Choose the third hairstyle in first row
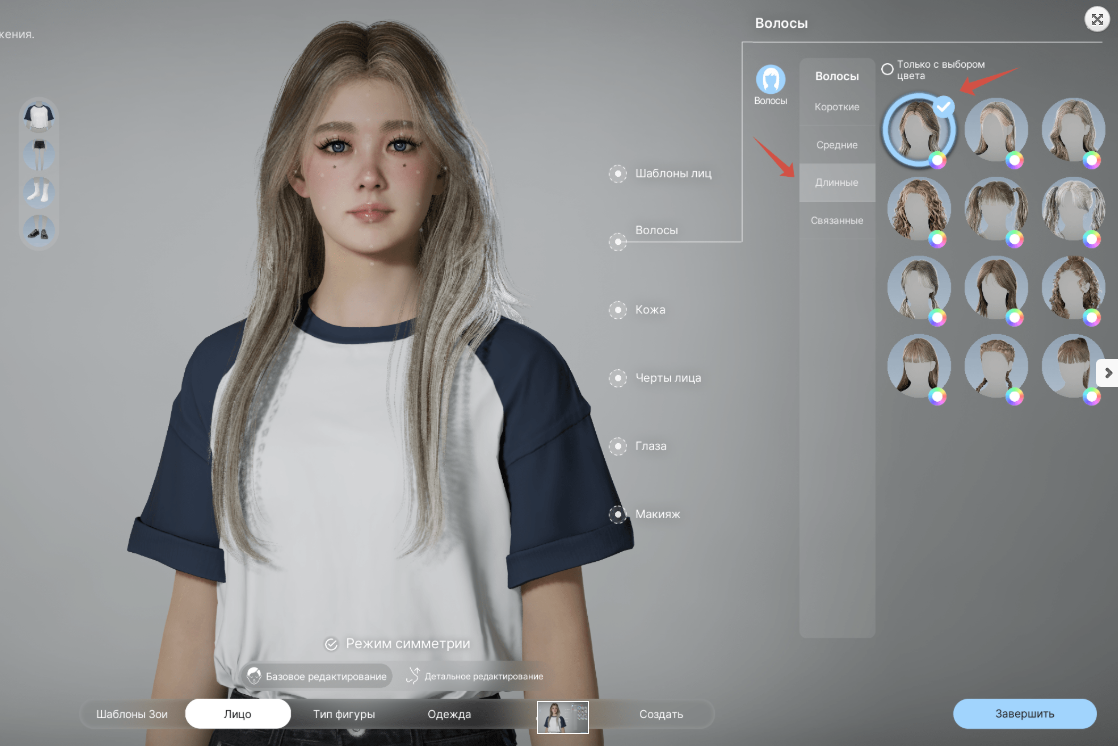 coord(1073,130)
